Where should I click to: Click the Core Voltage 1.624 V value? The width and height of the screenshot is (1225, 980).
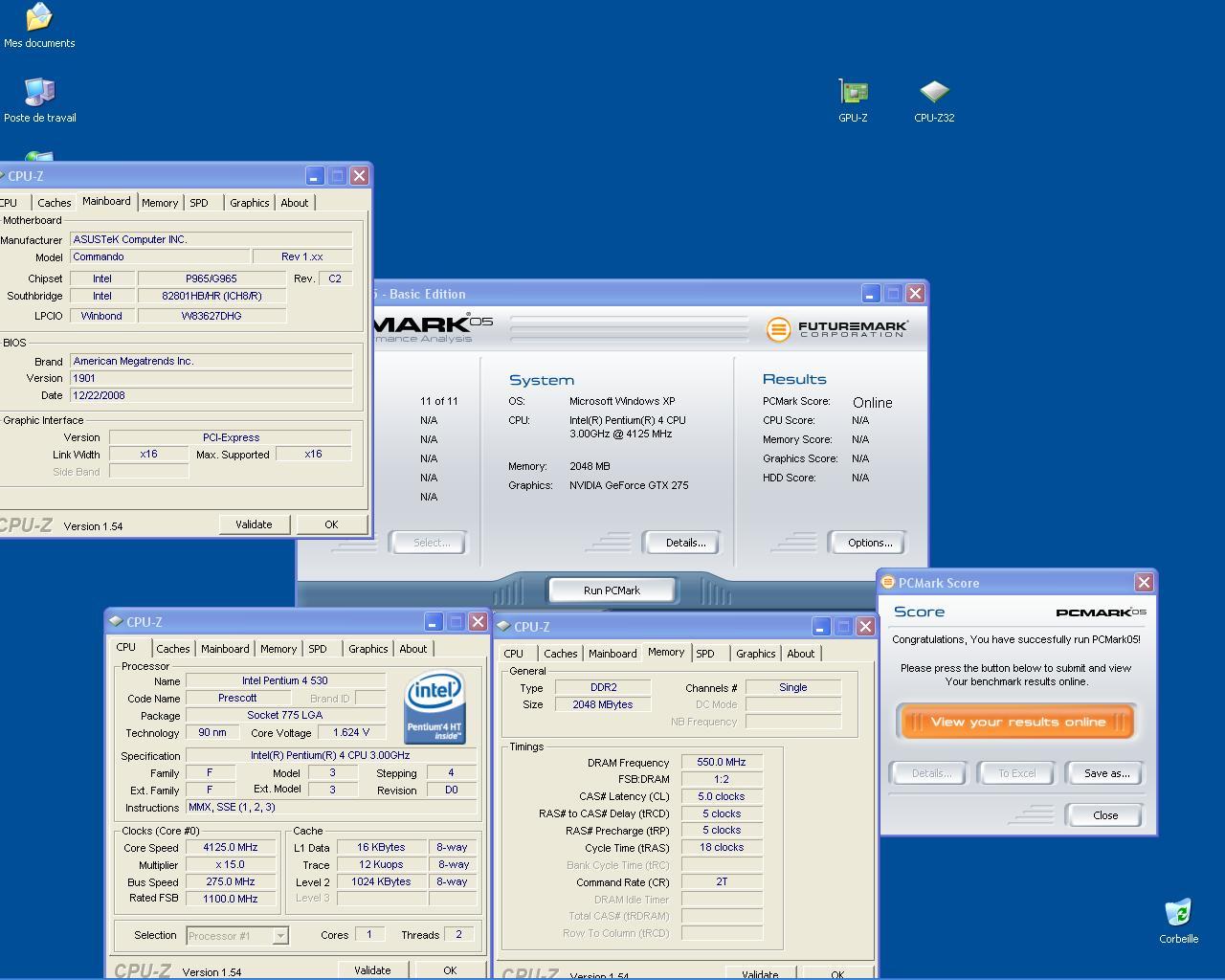point(350,733)
